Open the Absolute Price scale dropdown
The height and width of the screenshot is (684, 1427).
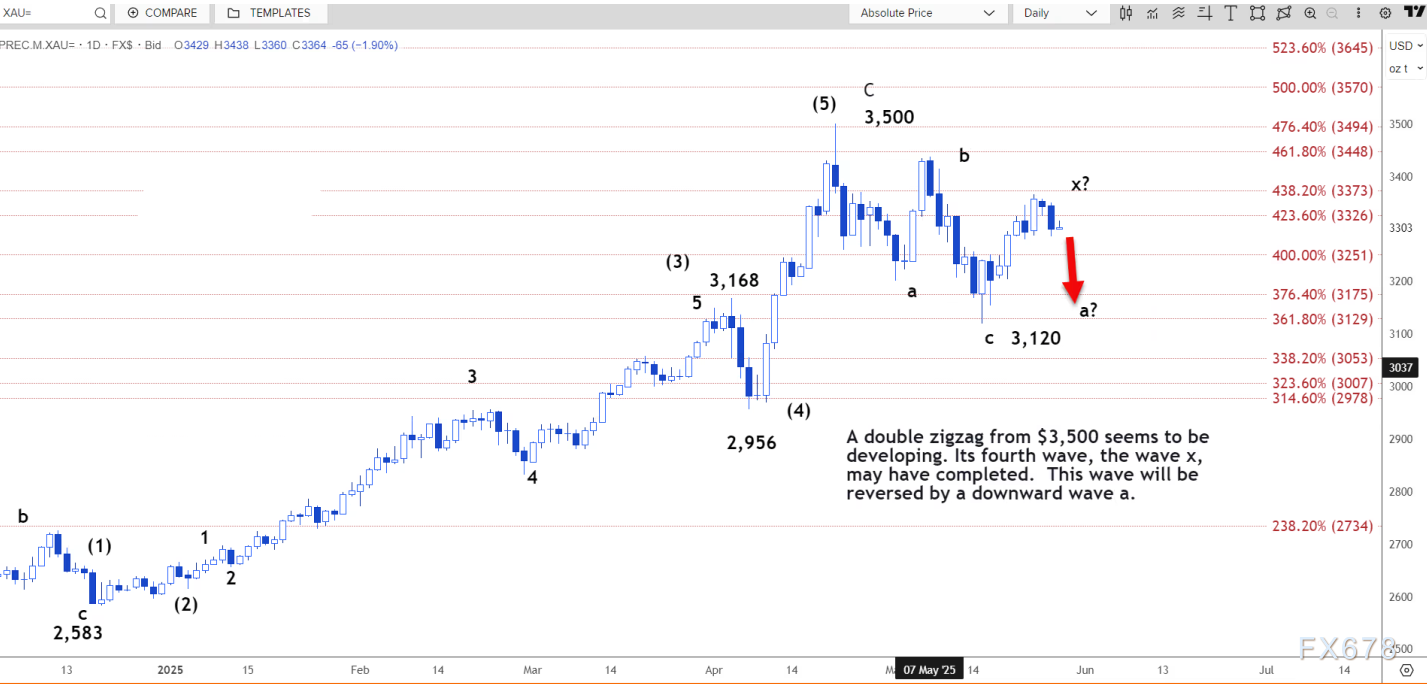pos(927,13)
